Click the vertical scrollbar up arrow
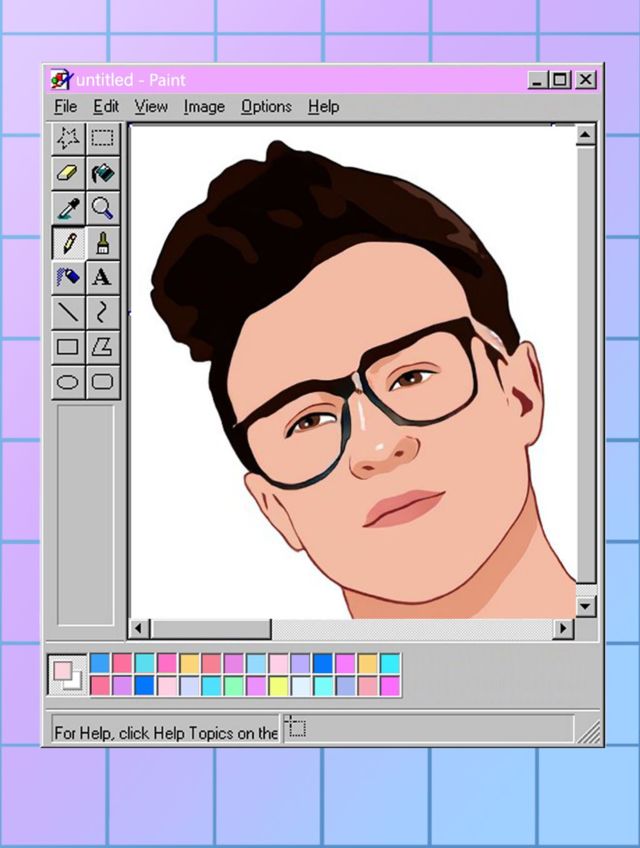The image size is (640, 848). click(586, 135)
